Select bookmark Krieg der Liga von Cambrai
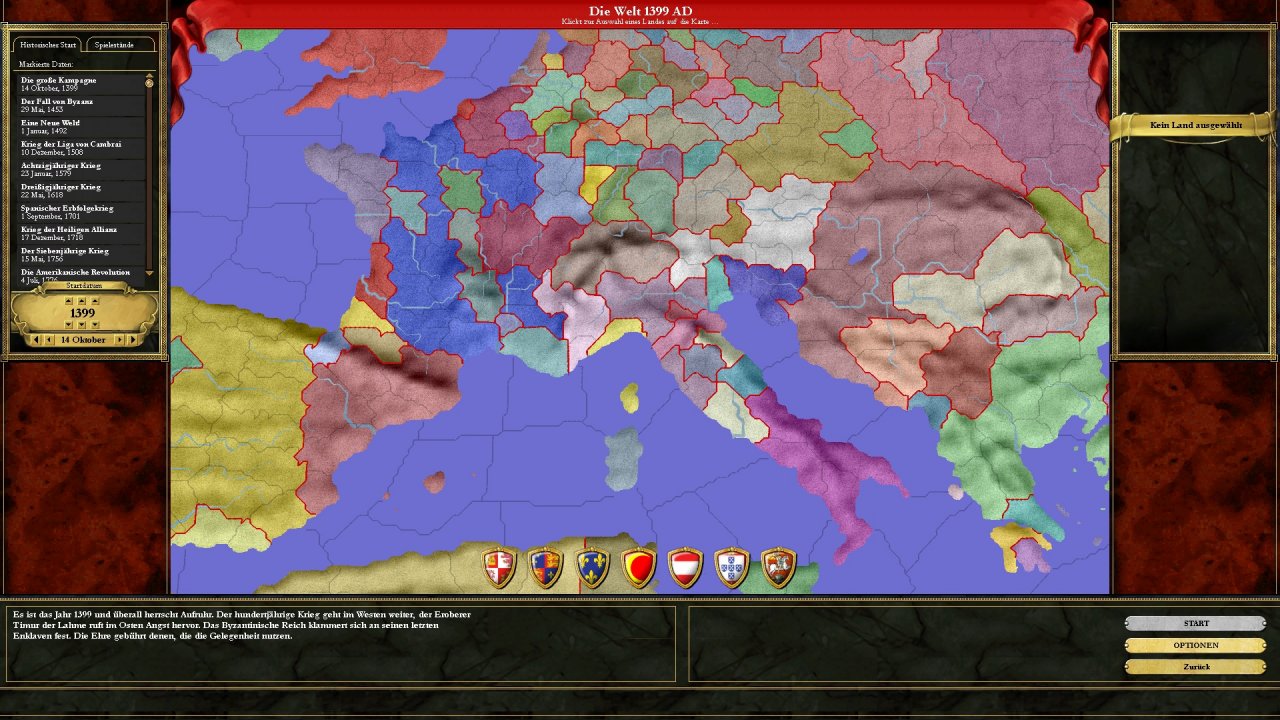Screen dimensions: 1280x720 (82, 148)
